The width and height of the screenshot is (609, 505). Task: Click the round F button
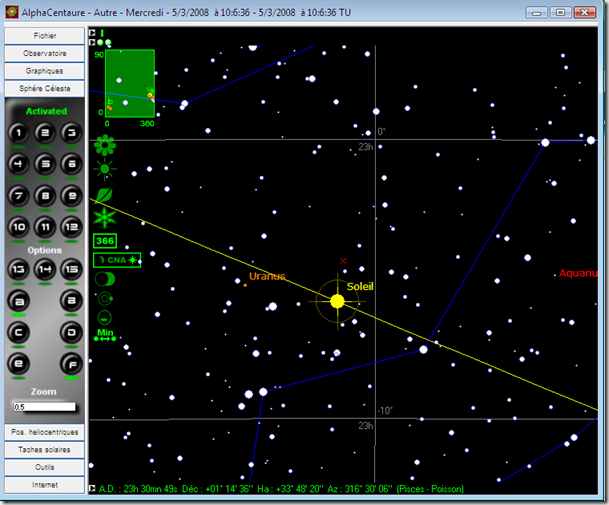[x=71, y=364]
